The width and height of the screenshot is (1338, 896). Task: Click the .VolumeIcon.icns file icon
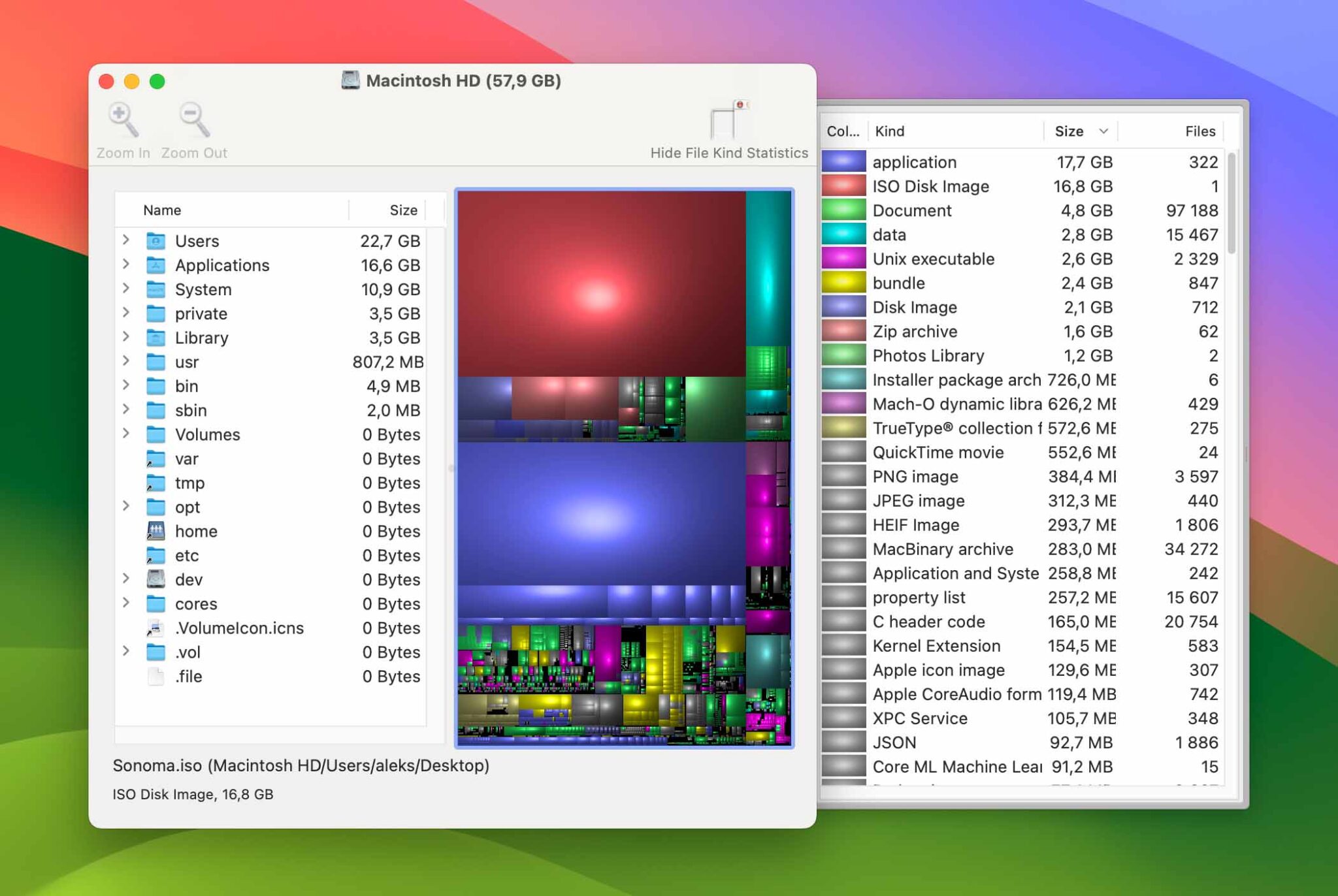click(x=156, y=628)
